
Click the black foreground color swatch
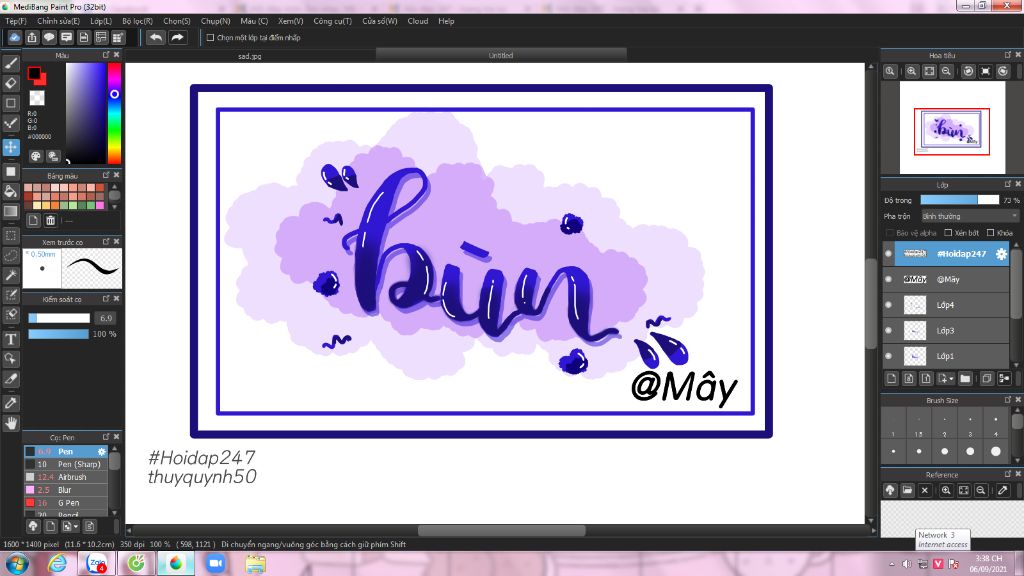[x=34, y=73]
